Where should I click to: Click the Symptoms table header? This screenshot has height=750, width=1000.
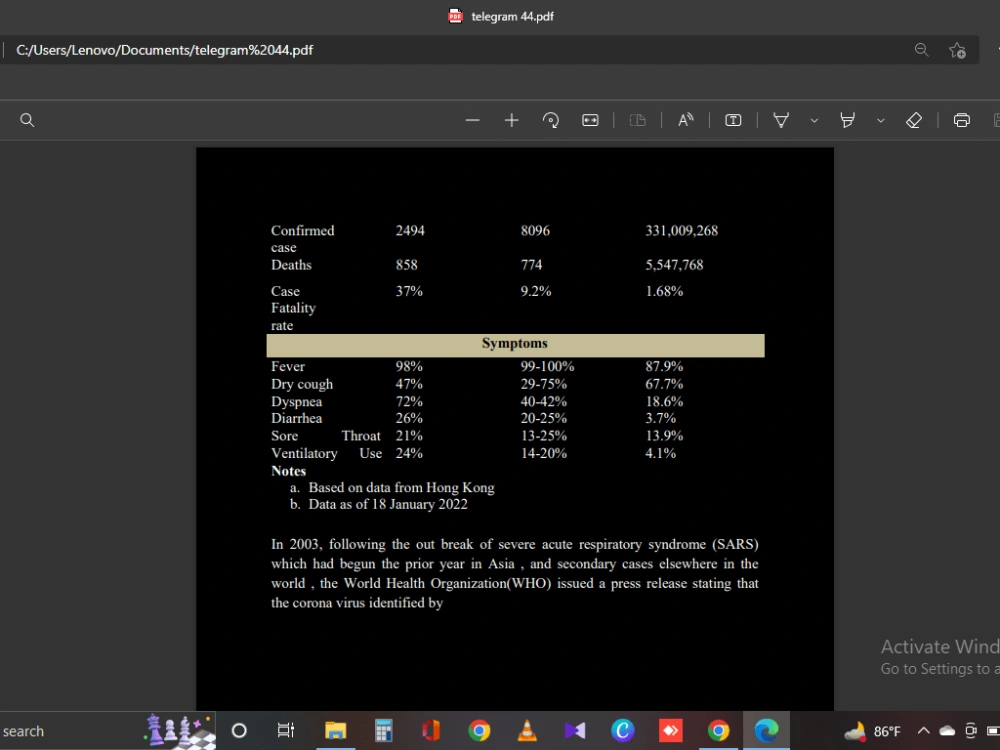(x=515, y=344)
